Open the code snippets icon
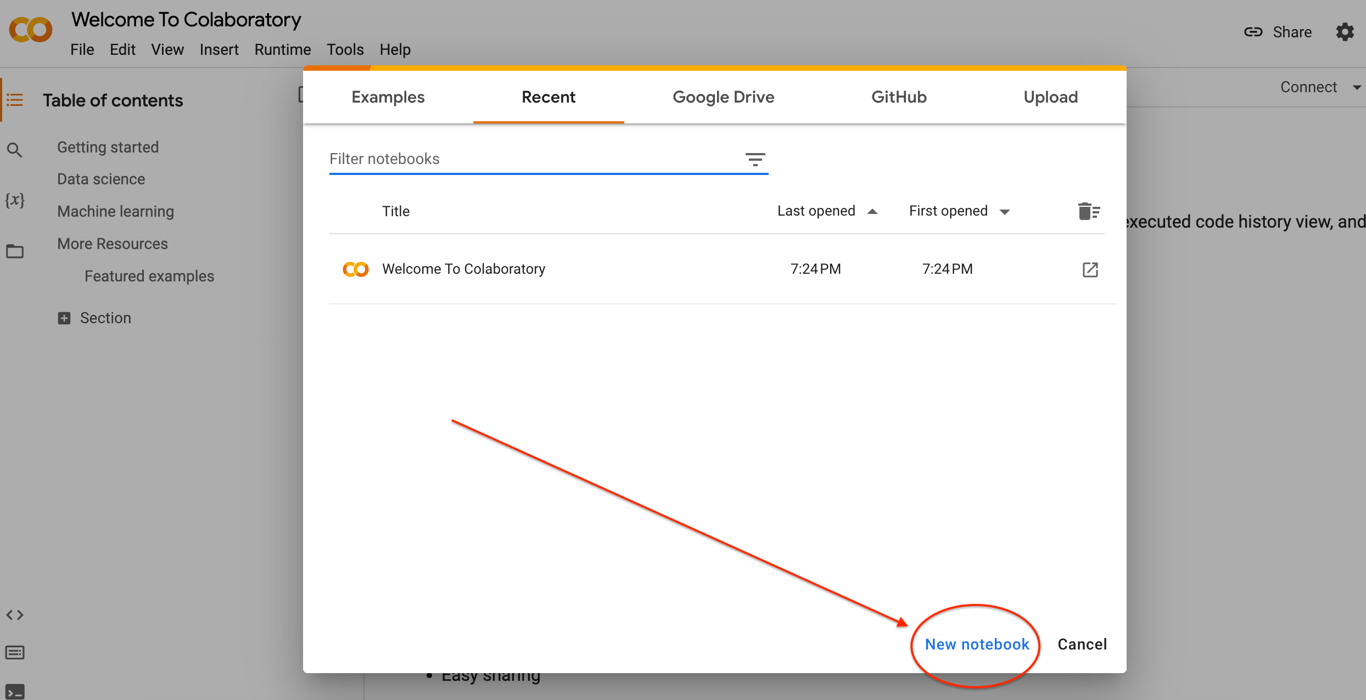This screenshot has height=700, width=1366. [x=15, y=615]
